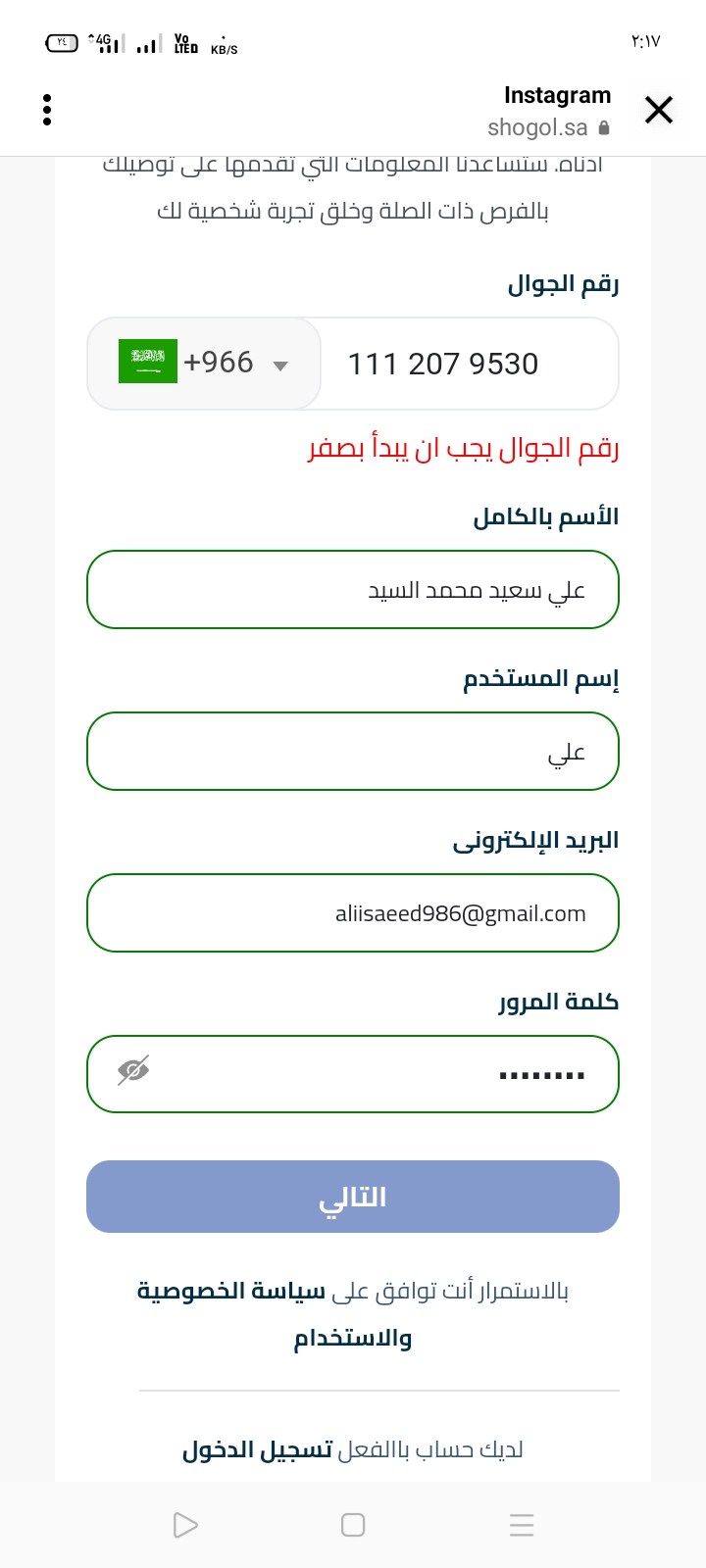This screenshot has height=1568, width=706.
Task: Tap the lock icon beside shogol.sa
Action: [x=604, y=128]
